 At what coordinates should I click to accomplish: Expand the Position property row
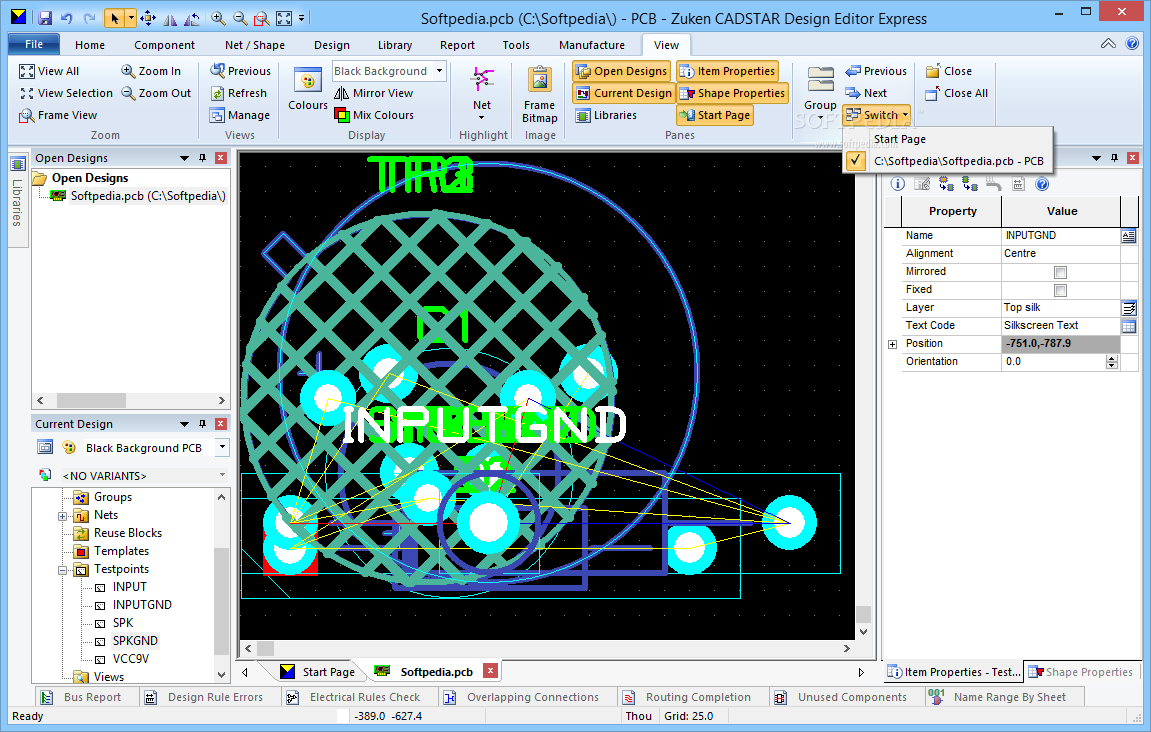(x=893, y=344)
